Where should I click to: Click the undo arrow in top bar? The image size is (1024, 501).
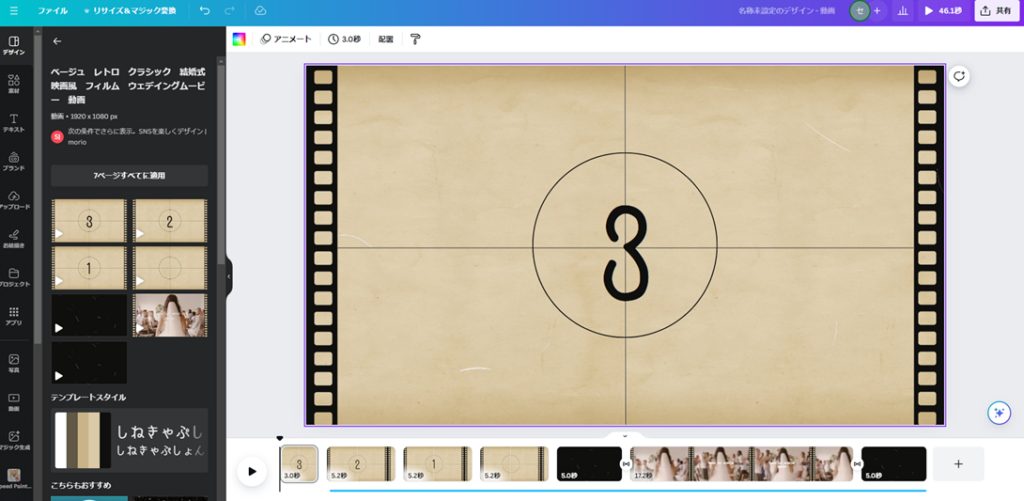click(x=205, y=11)
